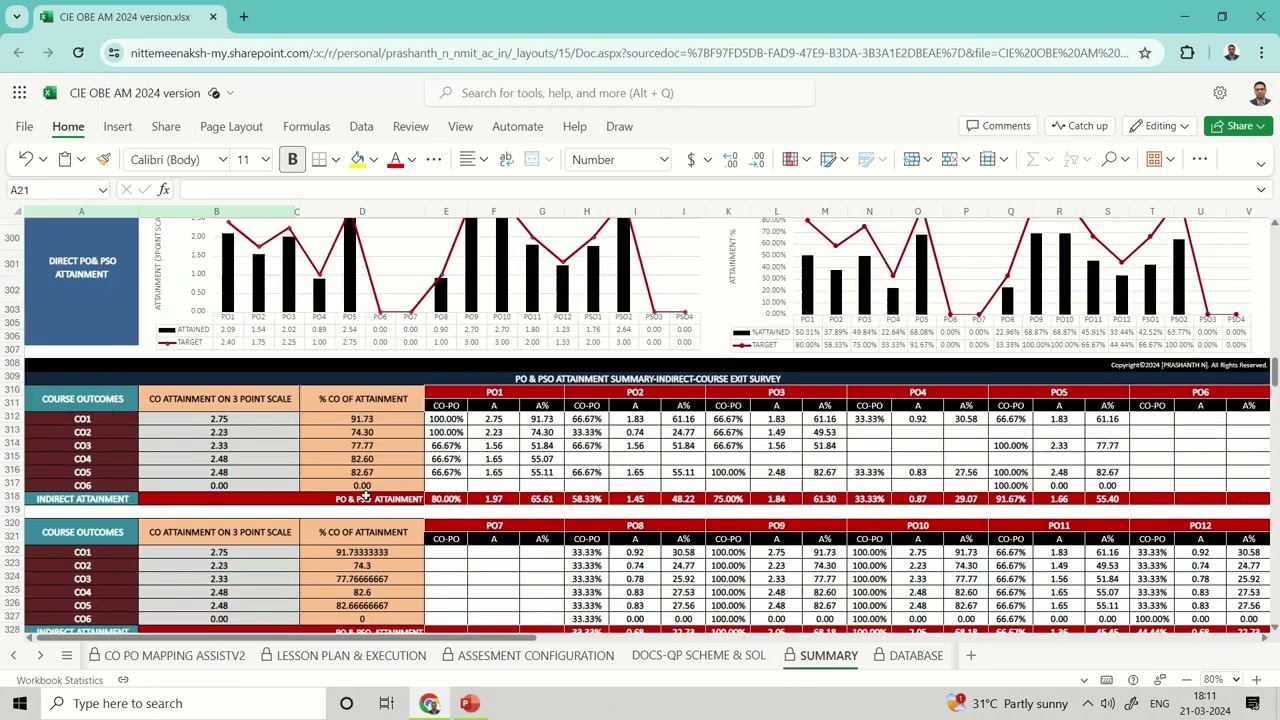This screenshot has width=1280, height=720.
Task: Open ribbon overflow more options
Action: 1200,159
